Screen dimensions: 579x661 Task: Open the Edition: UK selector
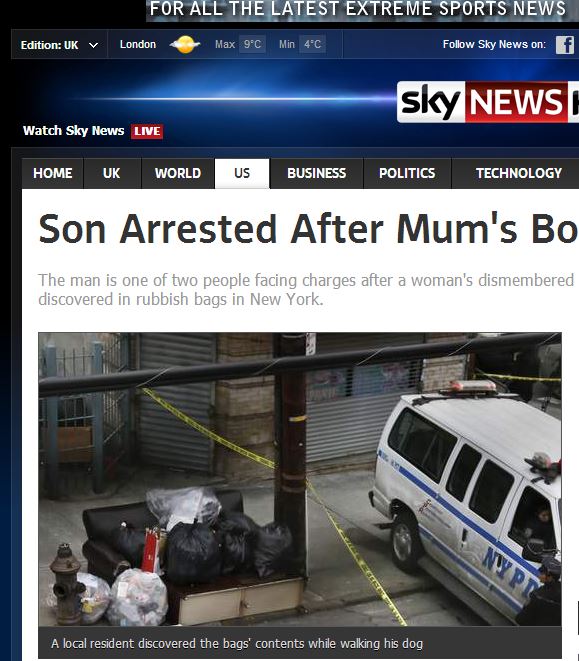[x=59, y=45]
